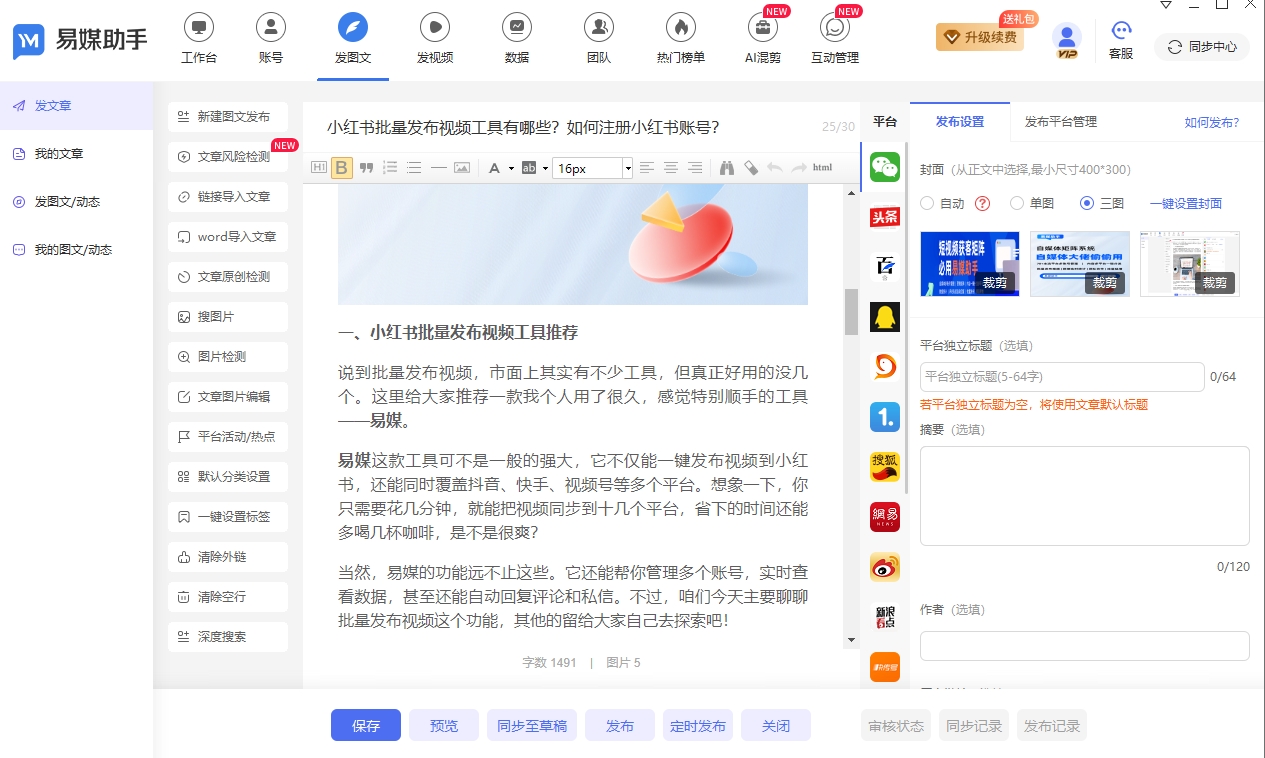
Task: Select the 自动 cover radio button
Action: tap(927, 203)
